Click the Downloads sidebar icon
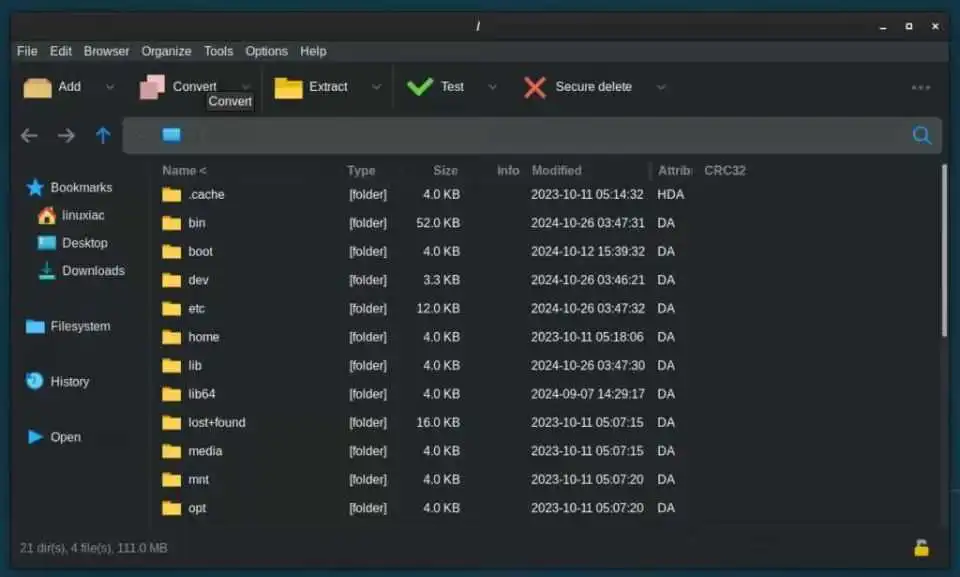Image resolution: width=960 pixels, height=577 pixels. (47, 271)
